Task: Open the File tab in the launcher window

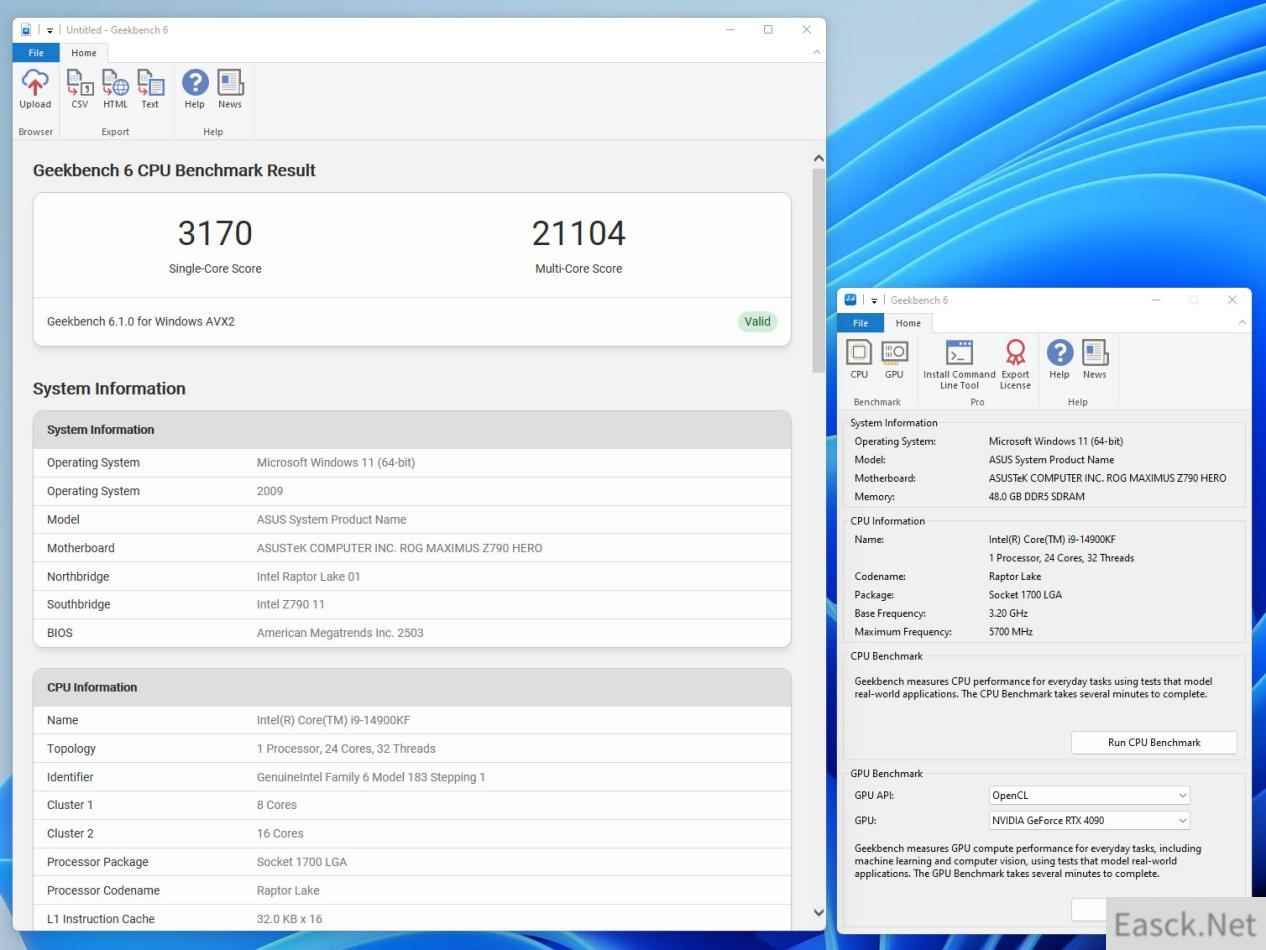Action: coord(860,323)
